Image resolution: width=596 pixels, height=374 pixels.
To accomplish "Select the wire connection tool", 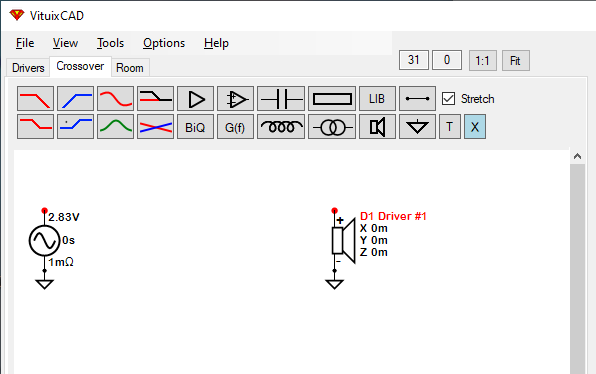I will tap(417, 99).
